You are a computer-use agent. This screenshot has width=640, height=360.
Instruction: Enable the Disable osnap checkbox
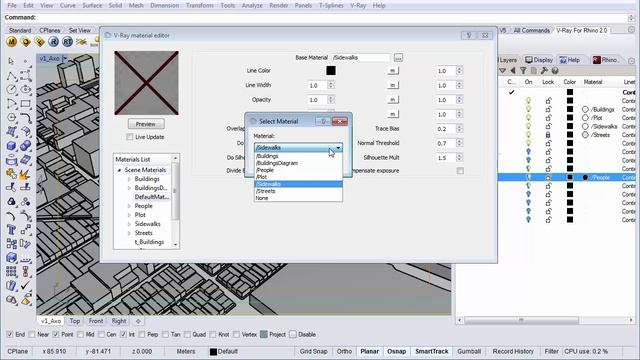(x=293, y=334)
